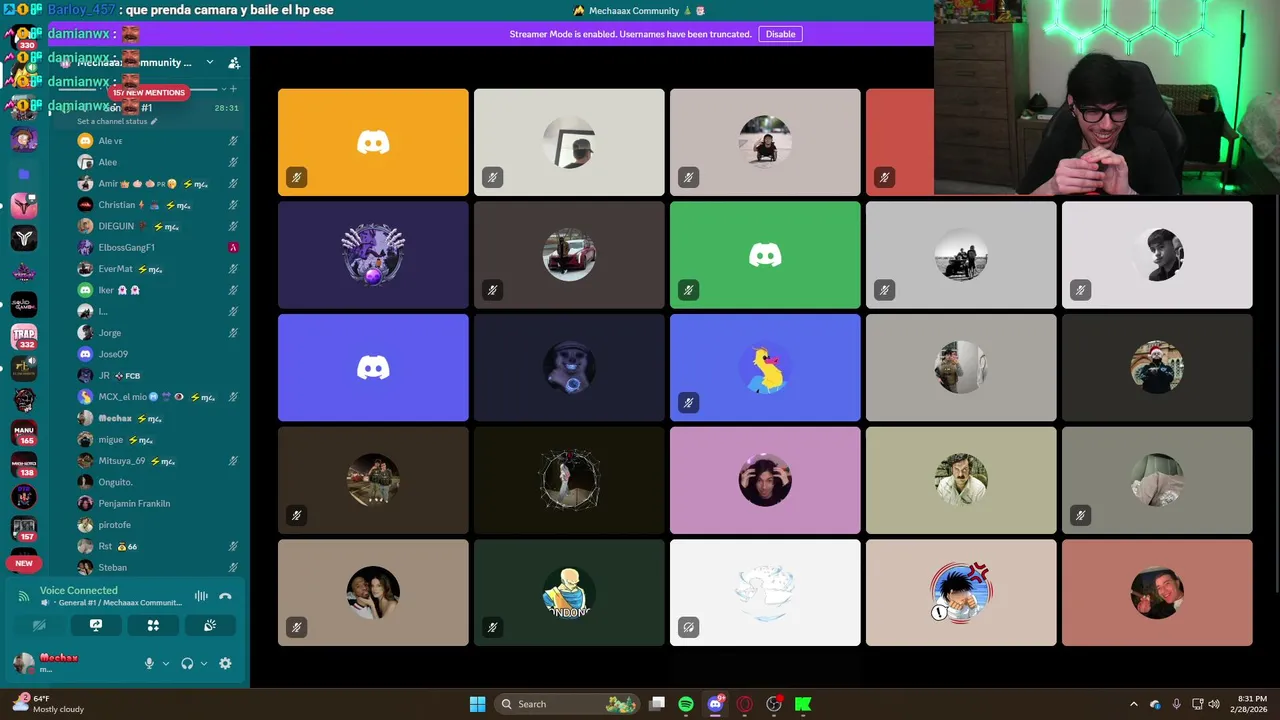Click the taskbar Search box

pos(567,704)
